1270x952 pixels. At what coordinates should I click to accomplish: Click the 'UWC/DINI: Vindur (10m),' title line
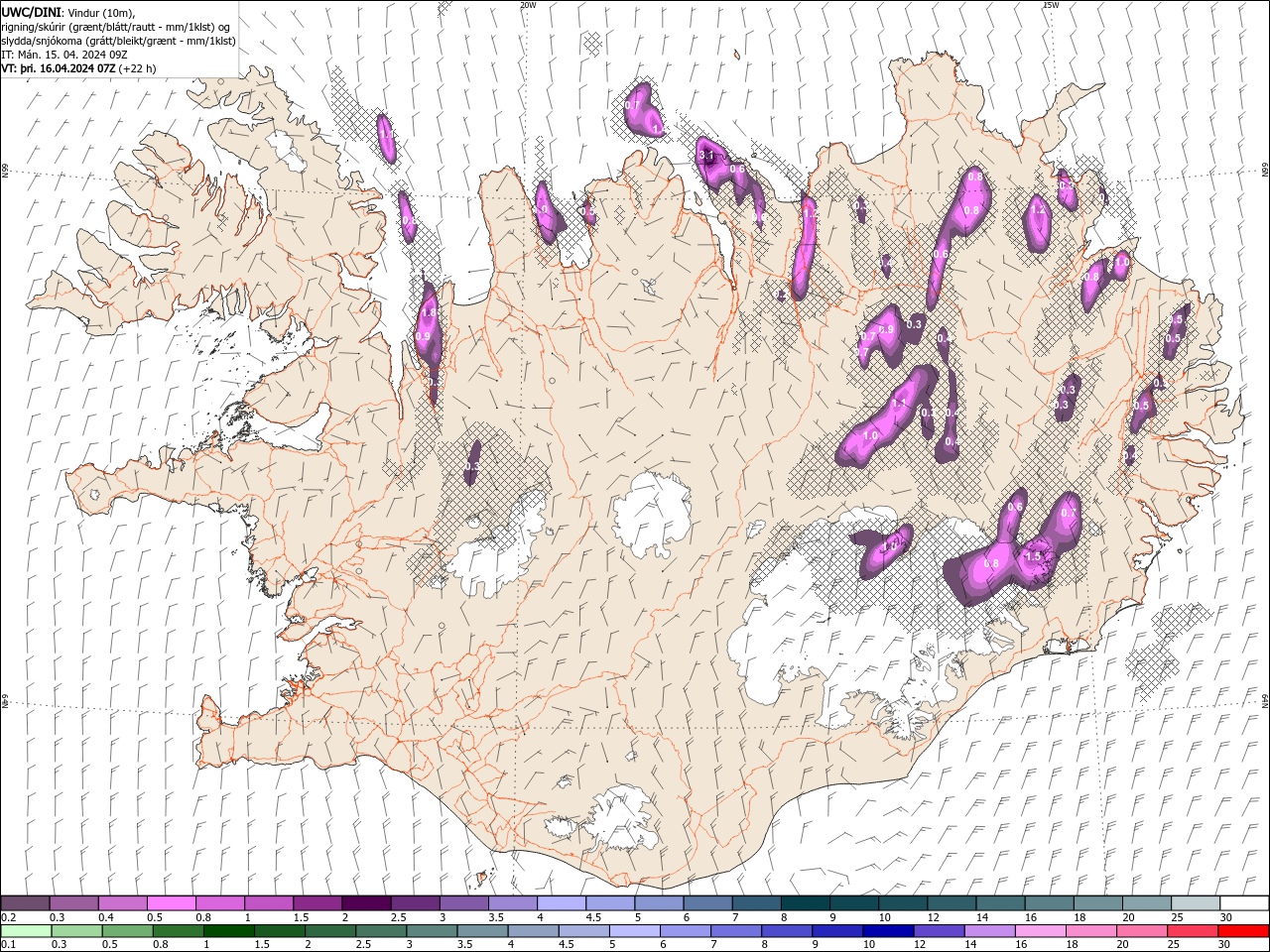click(67, 11)
